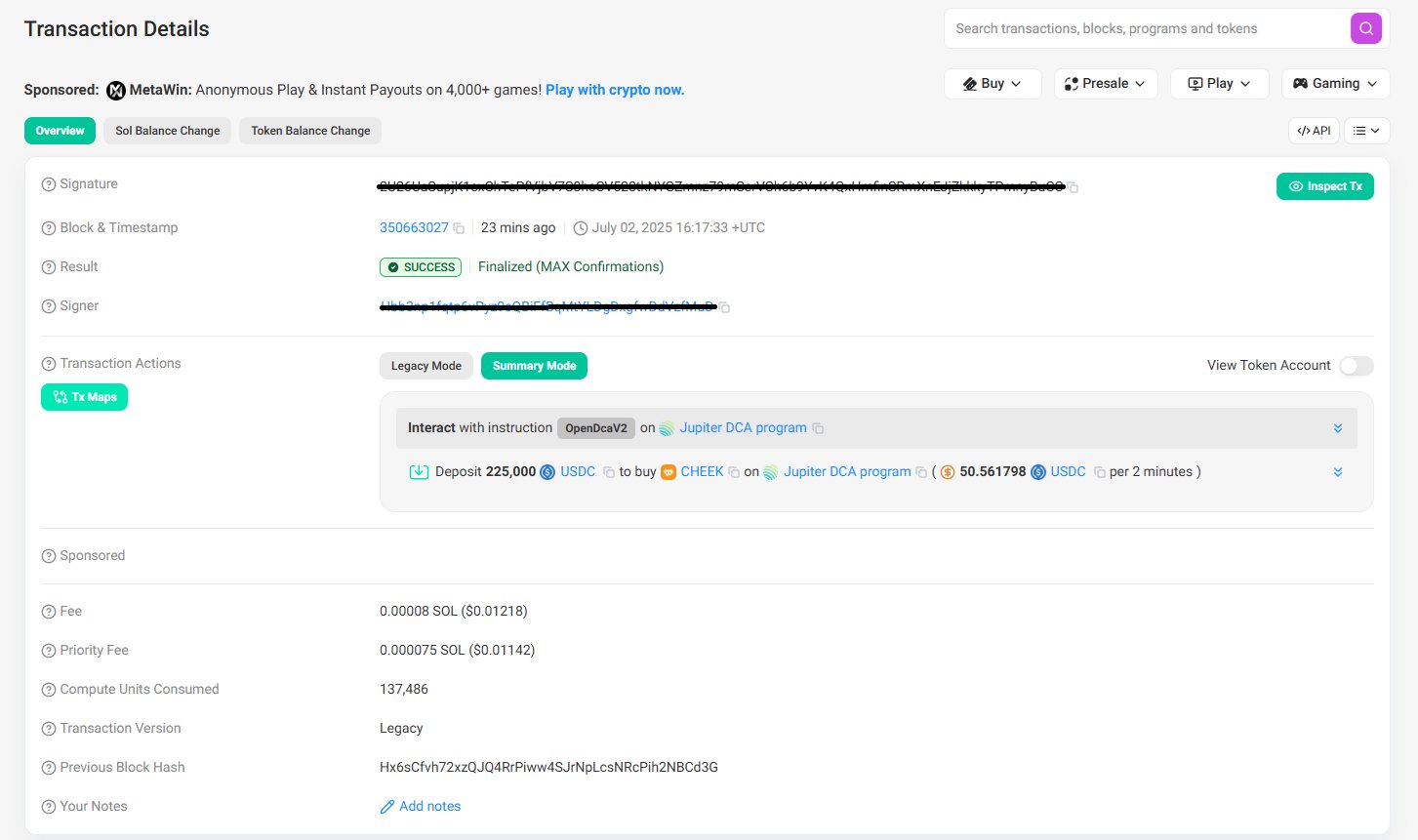Copy Jupiter DCA program address in header row
The image size is (1418, 840).
819,428
